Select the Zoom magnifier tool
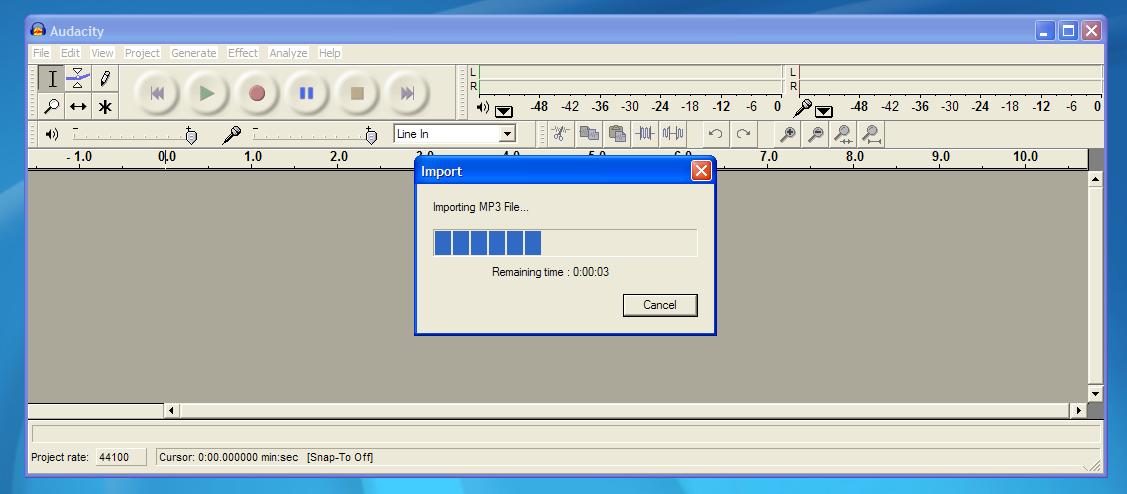The height and width of the screenshot is (494, 1127). (52, 106)
